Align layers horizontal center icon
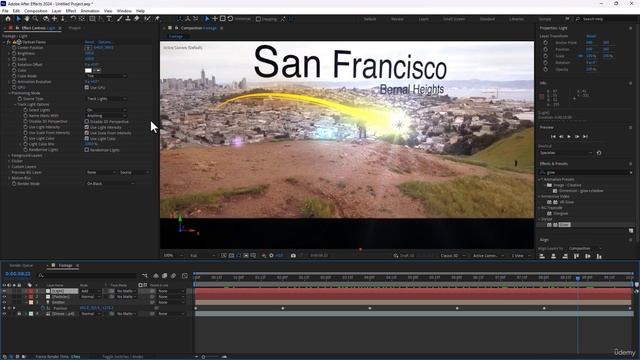This screenshot has height=360, width=640. click(553, 256)
